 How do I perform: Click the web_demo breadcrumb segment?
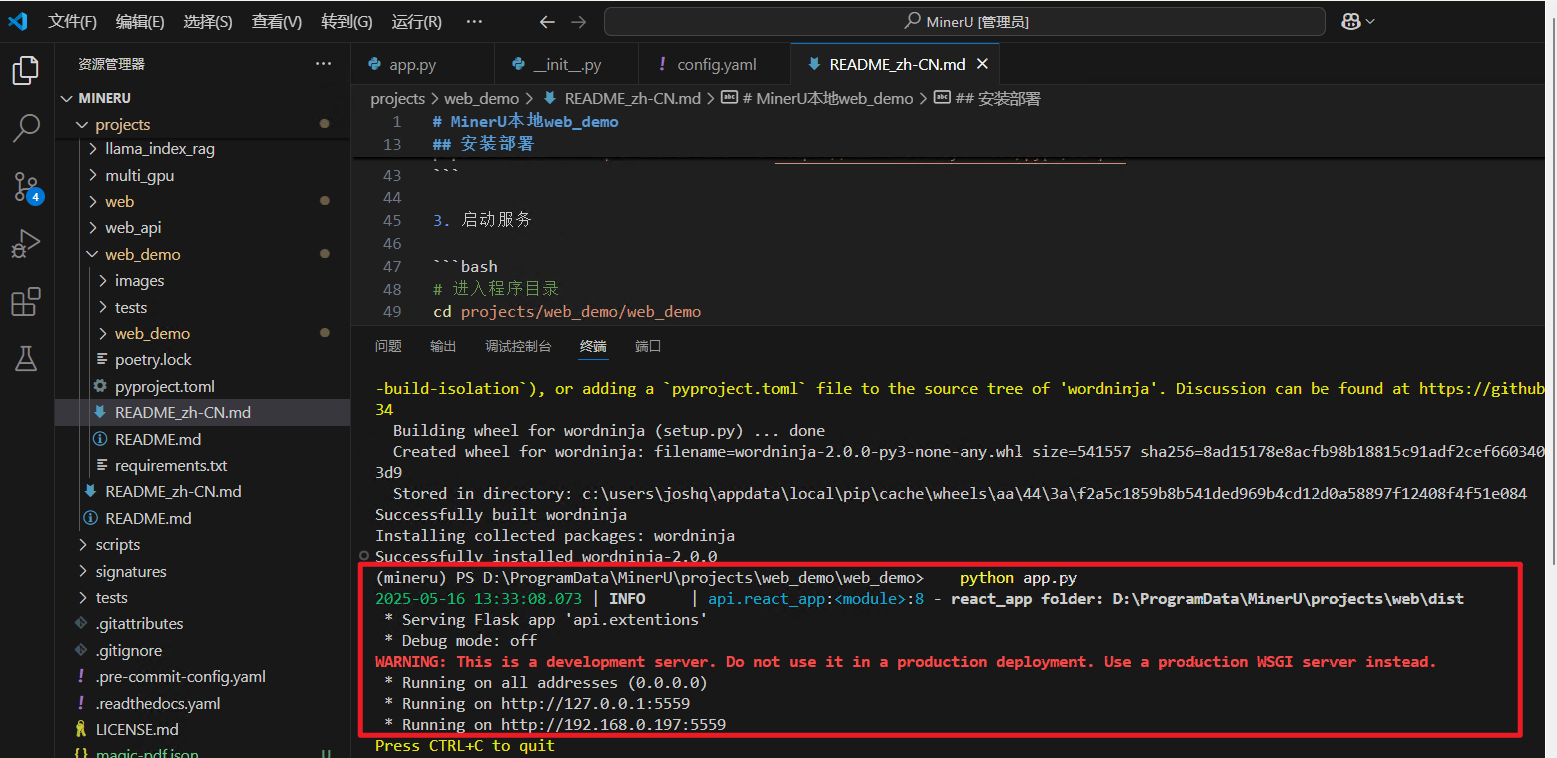(482, 98)
